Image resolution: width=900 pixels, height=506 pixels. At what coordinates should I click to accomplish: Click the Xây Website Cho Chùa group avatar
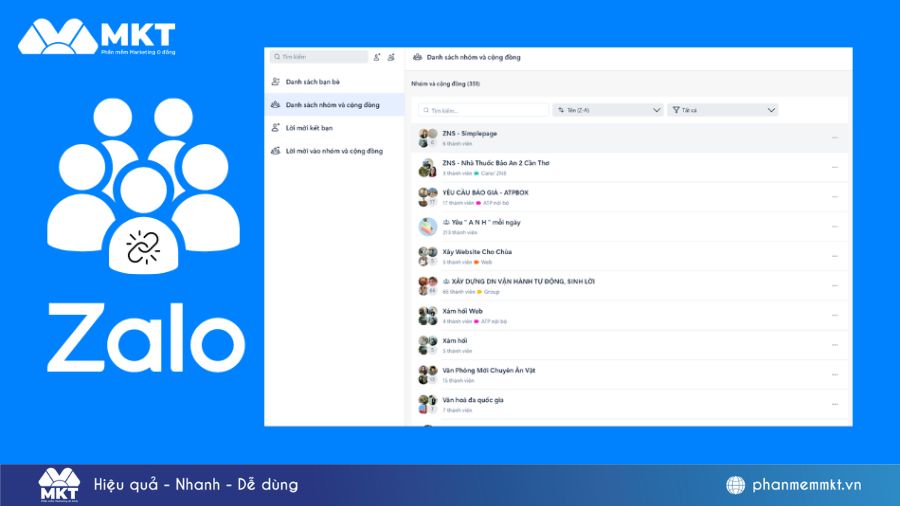coord(428,256)
